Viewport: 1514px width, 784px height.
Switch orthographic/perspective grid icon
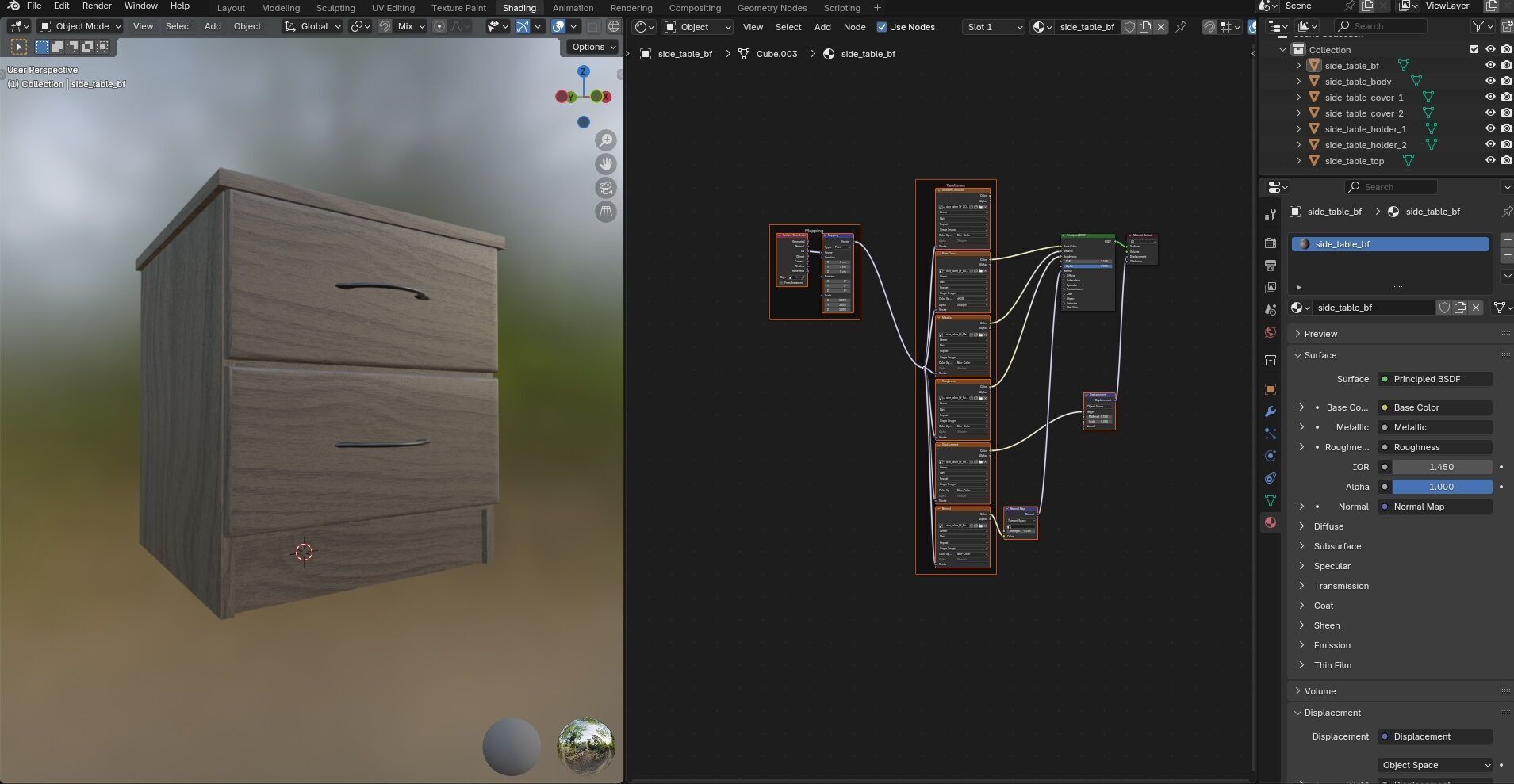pyautogui.click(x=606, y=212)
